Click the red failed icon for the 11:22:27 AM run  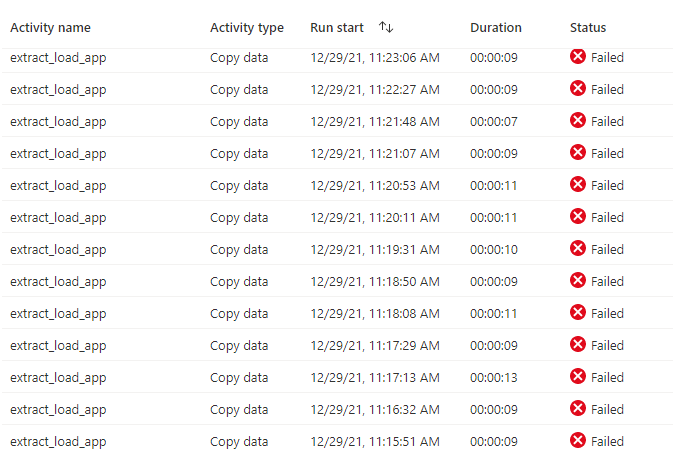(x=578, y=88)
